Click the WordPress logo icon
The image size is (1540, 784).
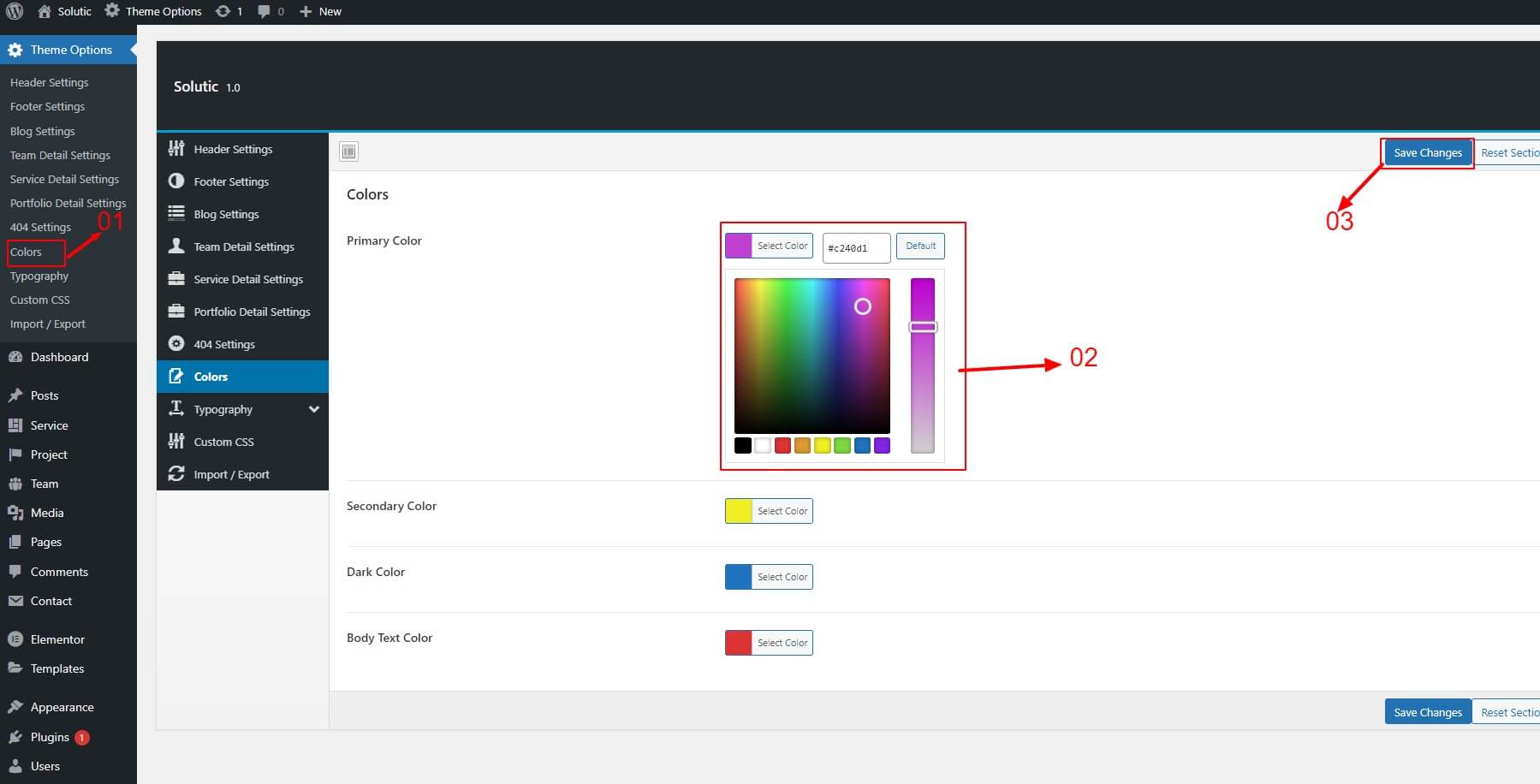click(x=15, y=11)
